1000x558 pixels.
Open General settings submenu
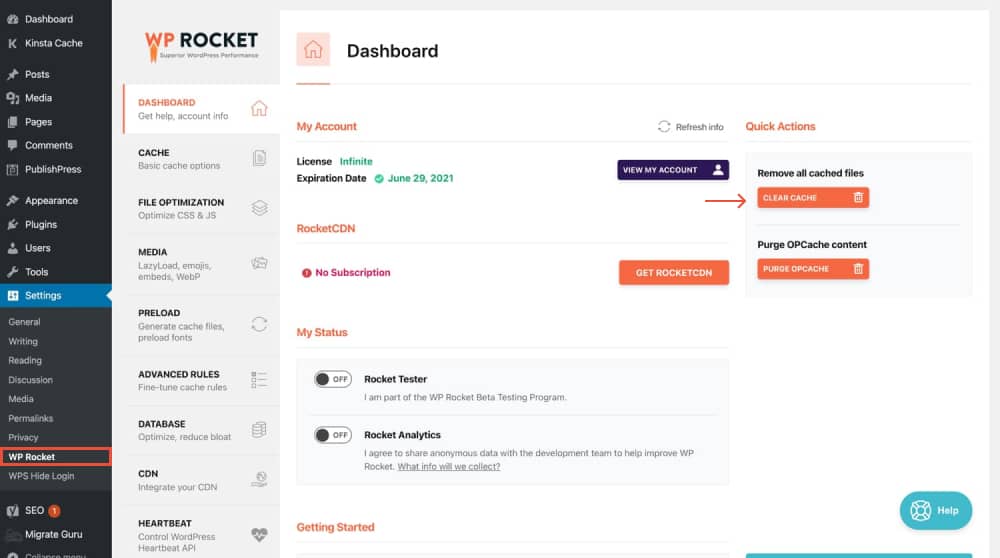click(24, 322)
